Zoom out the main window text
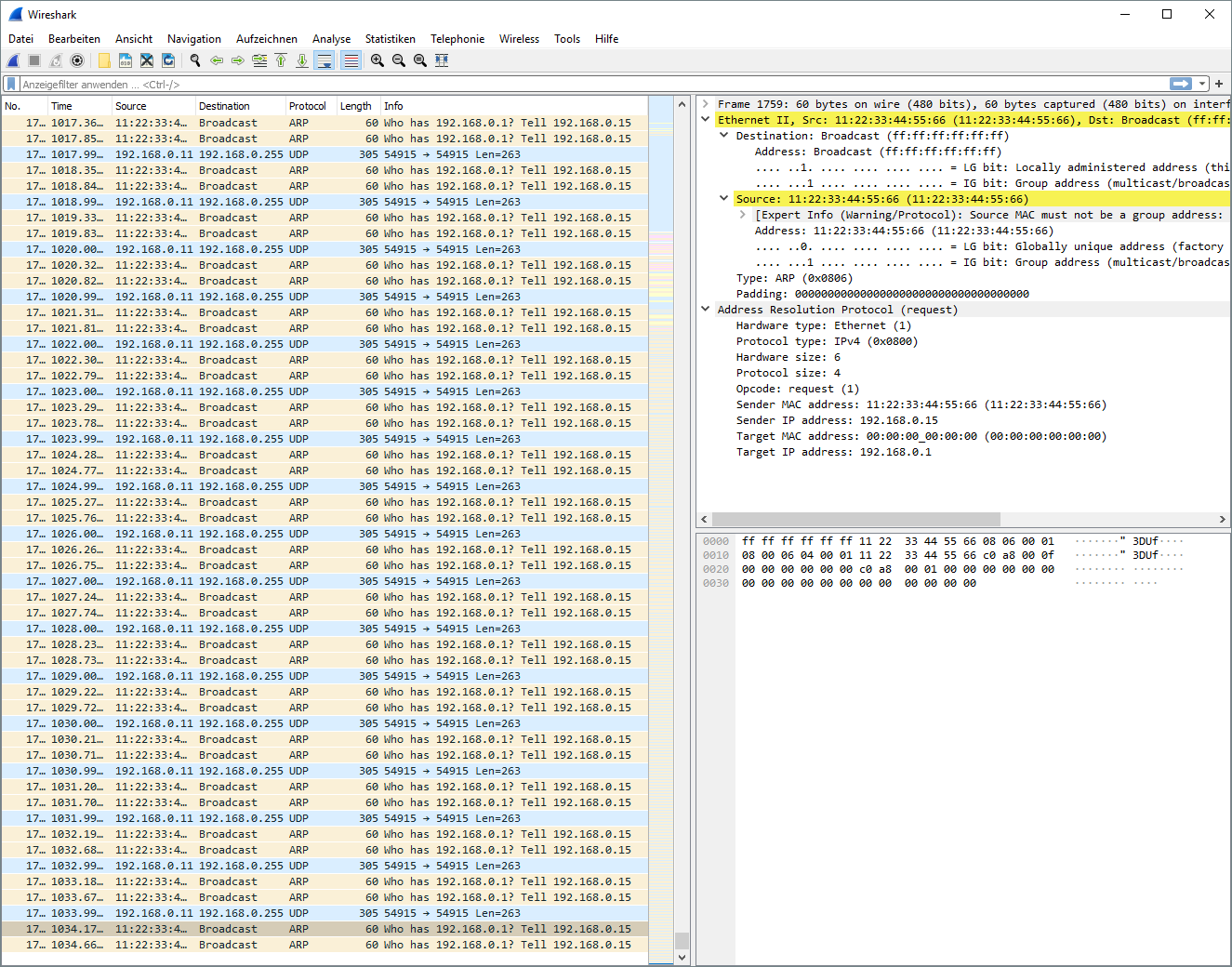Viewport: 1232px width, 967px height. [x=399, y=60]
